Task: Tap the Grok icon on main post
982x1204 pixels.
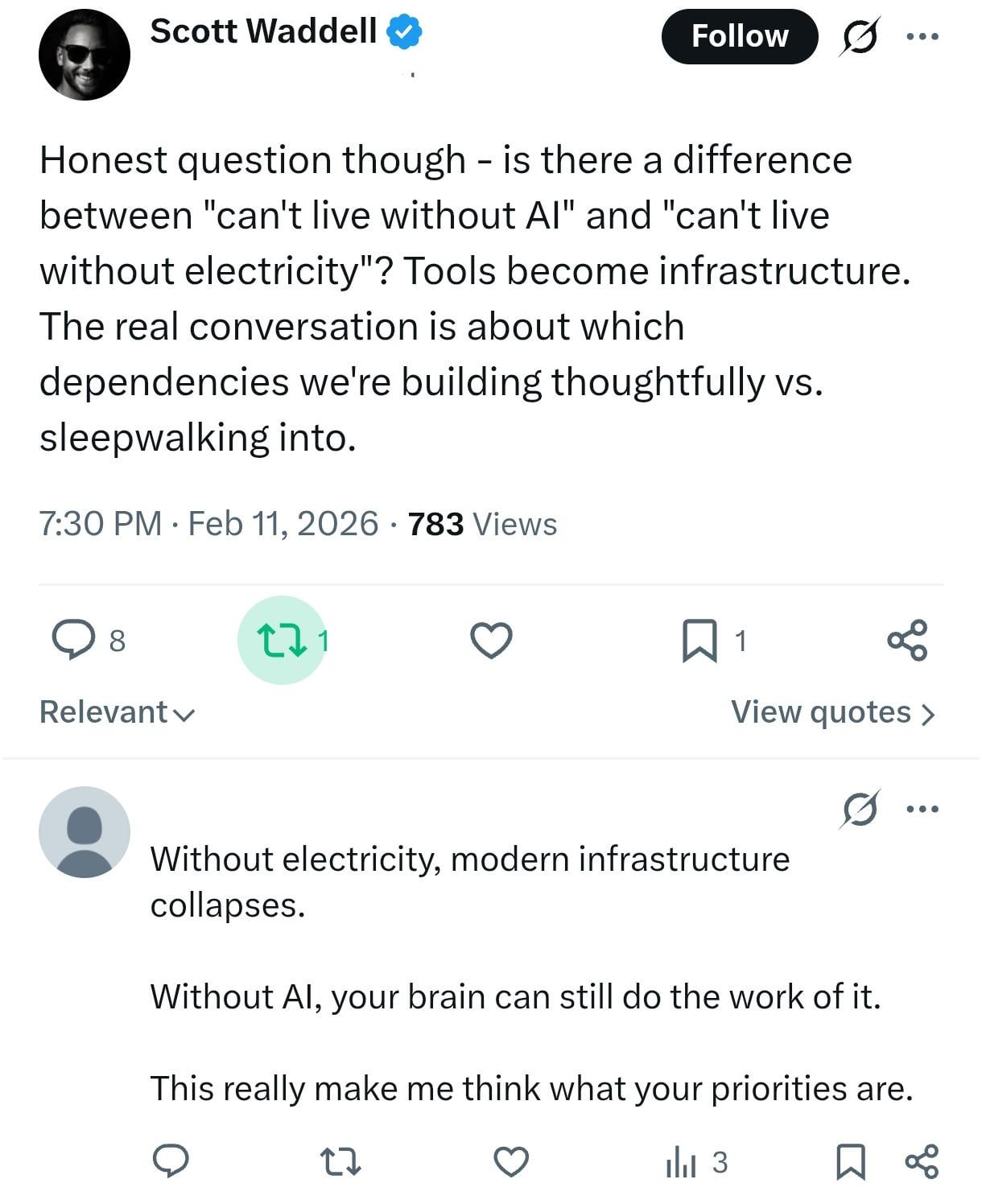Action: point(859,36)
